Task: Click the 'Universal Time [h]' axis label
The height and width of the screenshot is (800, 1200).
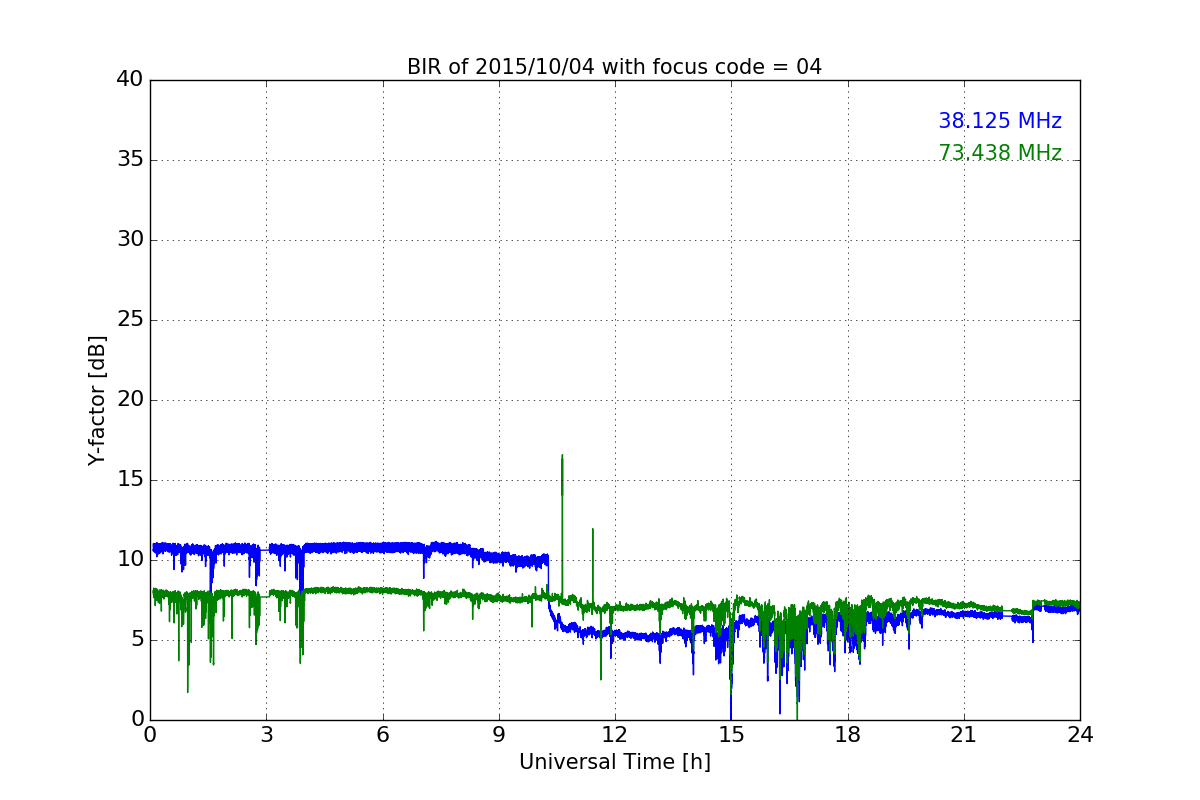Action: coord(615,762)
